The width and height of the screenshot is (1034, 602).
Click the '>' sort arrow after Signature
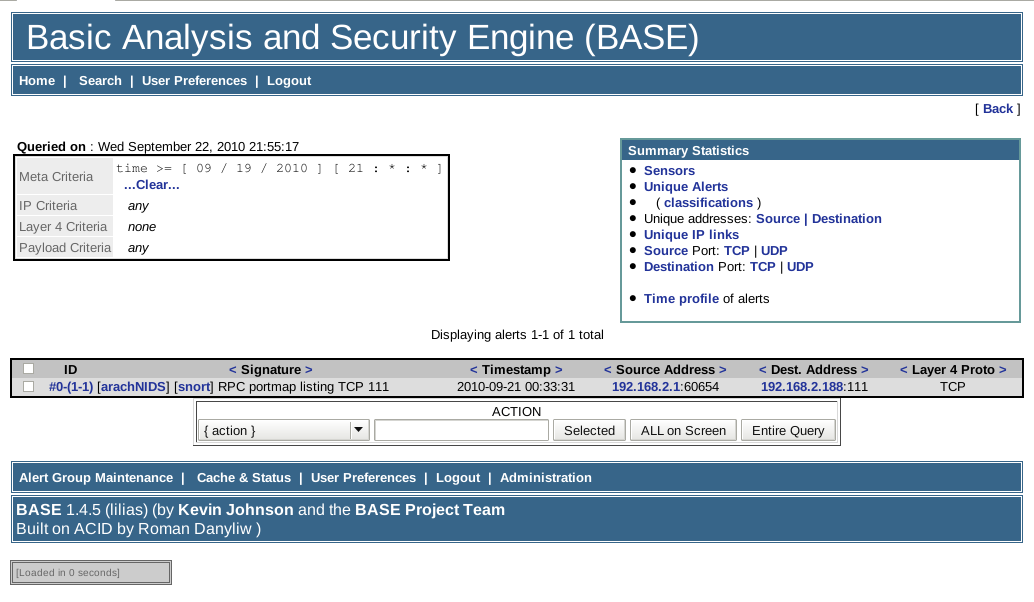[309, 370]
